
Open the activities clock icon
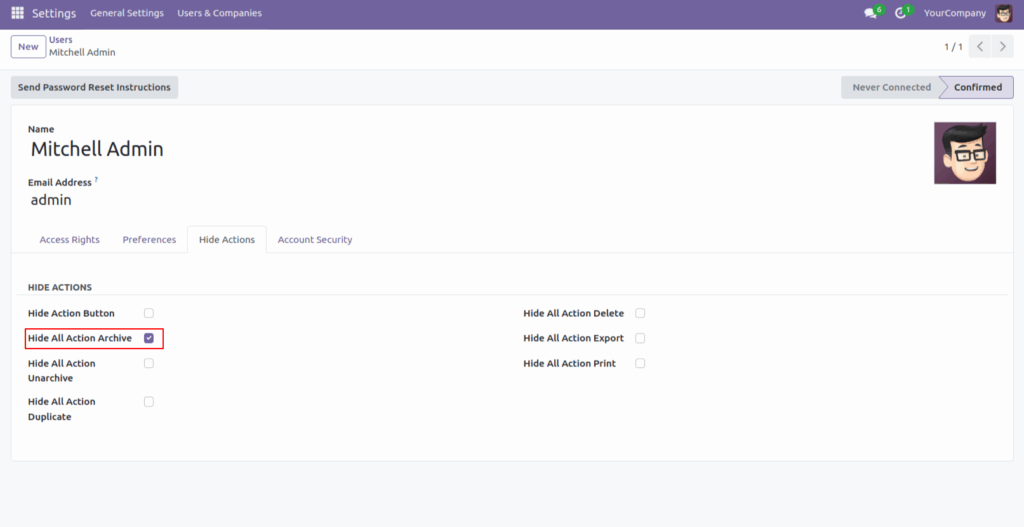click(x=900, y=13)
